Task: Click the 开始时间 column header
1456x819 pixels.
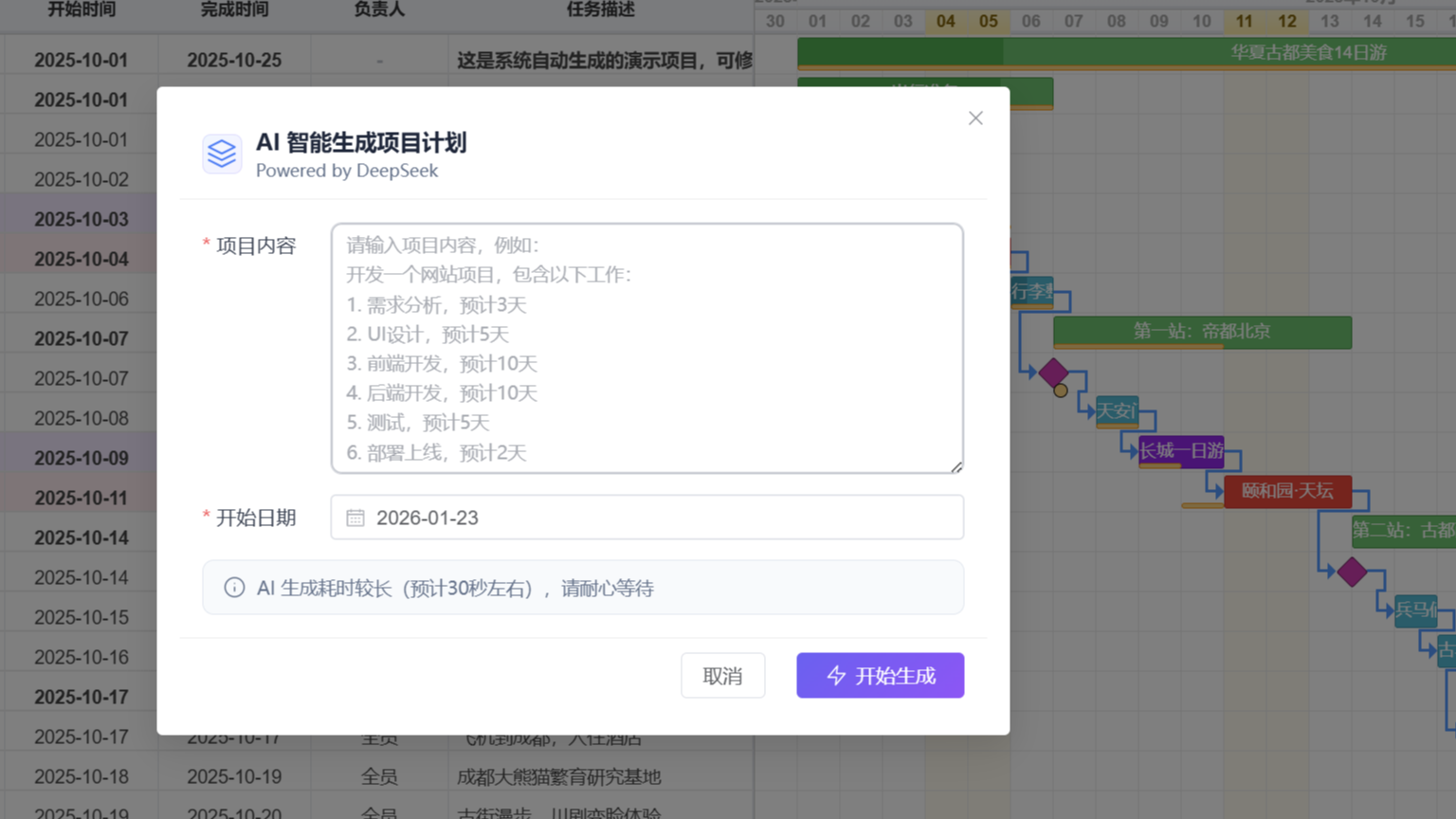Action: [82, 11]
